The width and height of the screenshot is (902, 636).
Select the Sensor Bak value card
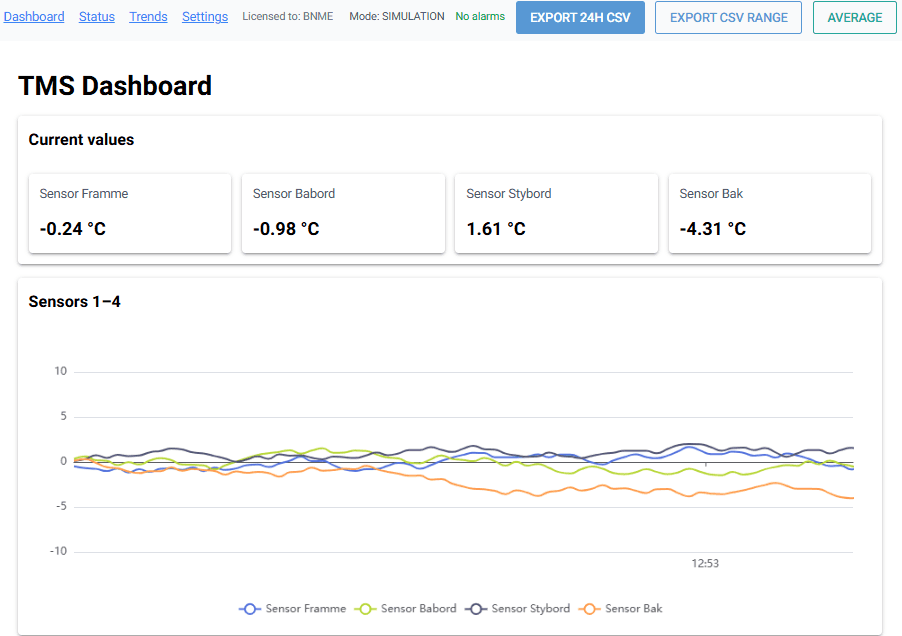click(x=770, y=213)
